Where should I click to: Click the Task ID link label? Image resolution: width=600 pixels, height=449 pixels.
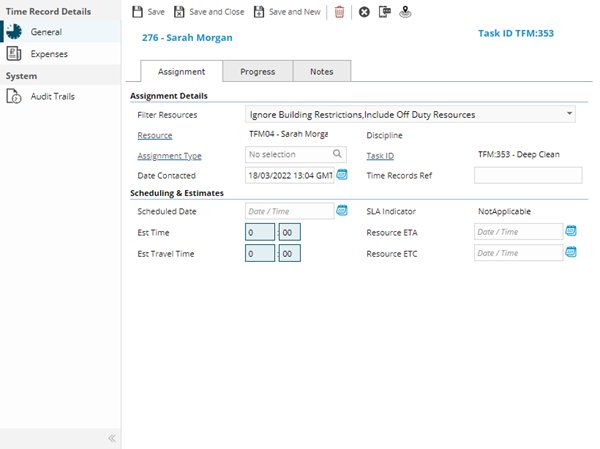[x=380, y=156]
